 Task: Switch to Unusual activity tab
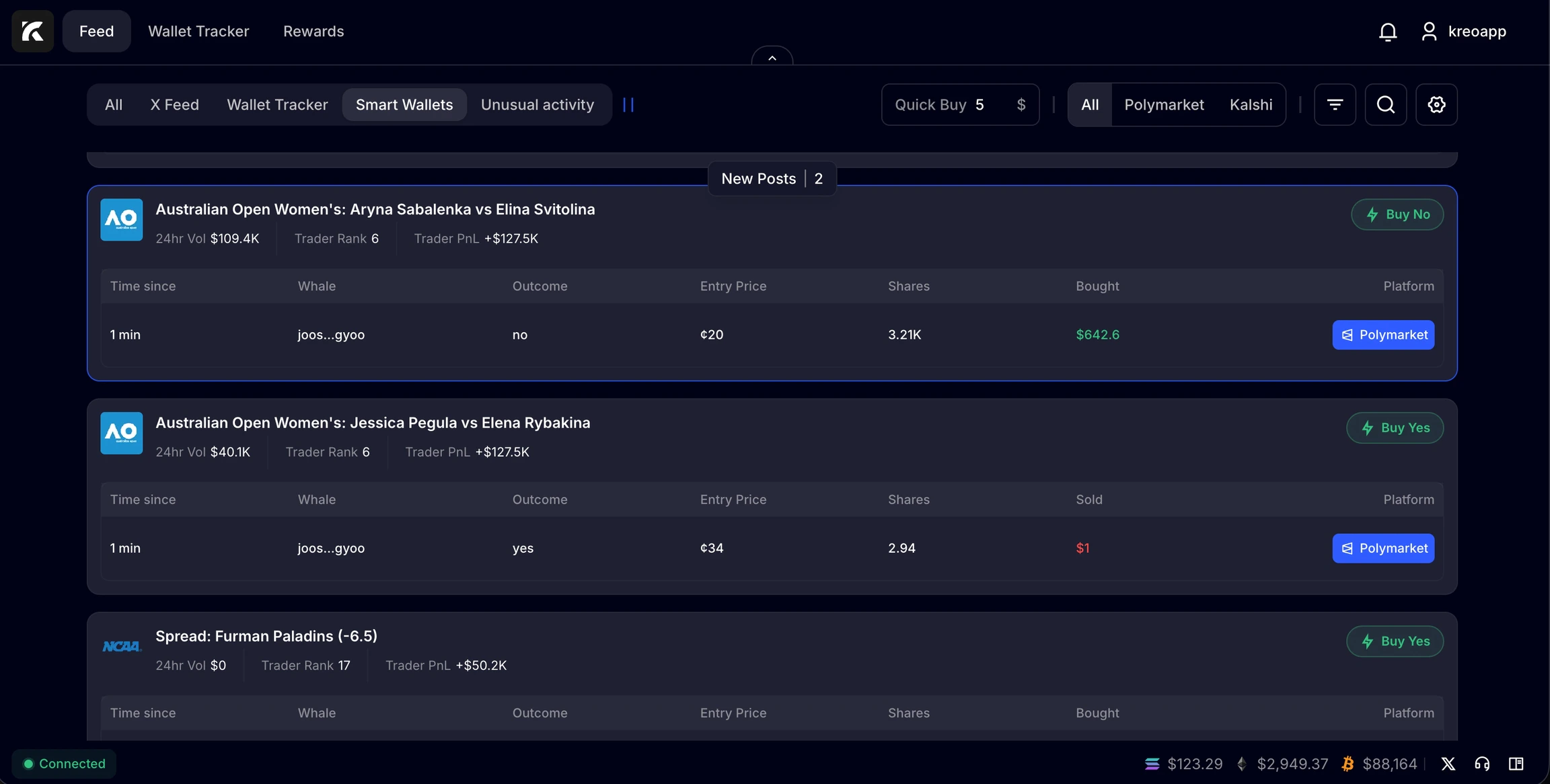click(x=537, y=104)
